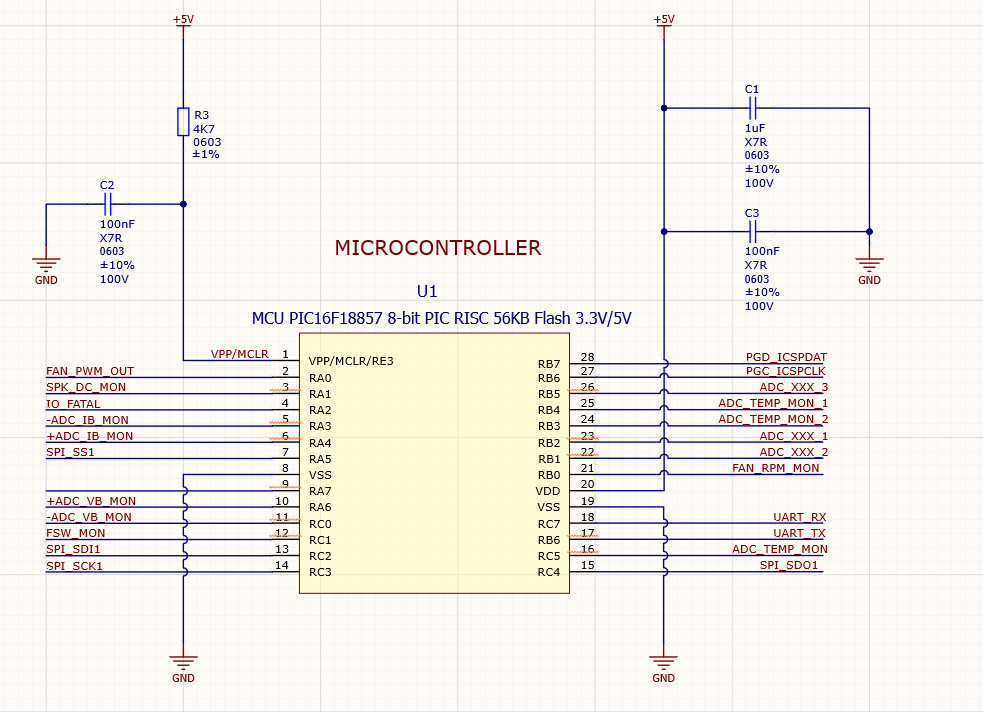Select the ±1% tolerance text of R3

pyautogui.click(x=206, y=154)
